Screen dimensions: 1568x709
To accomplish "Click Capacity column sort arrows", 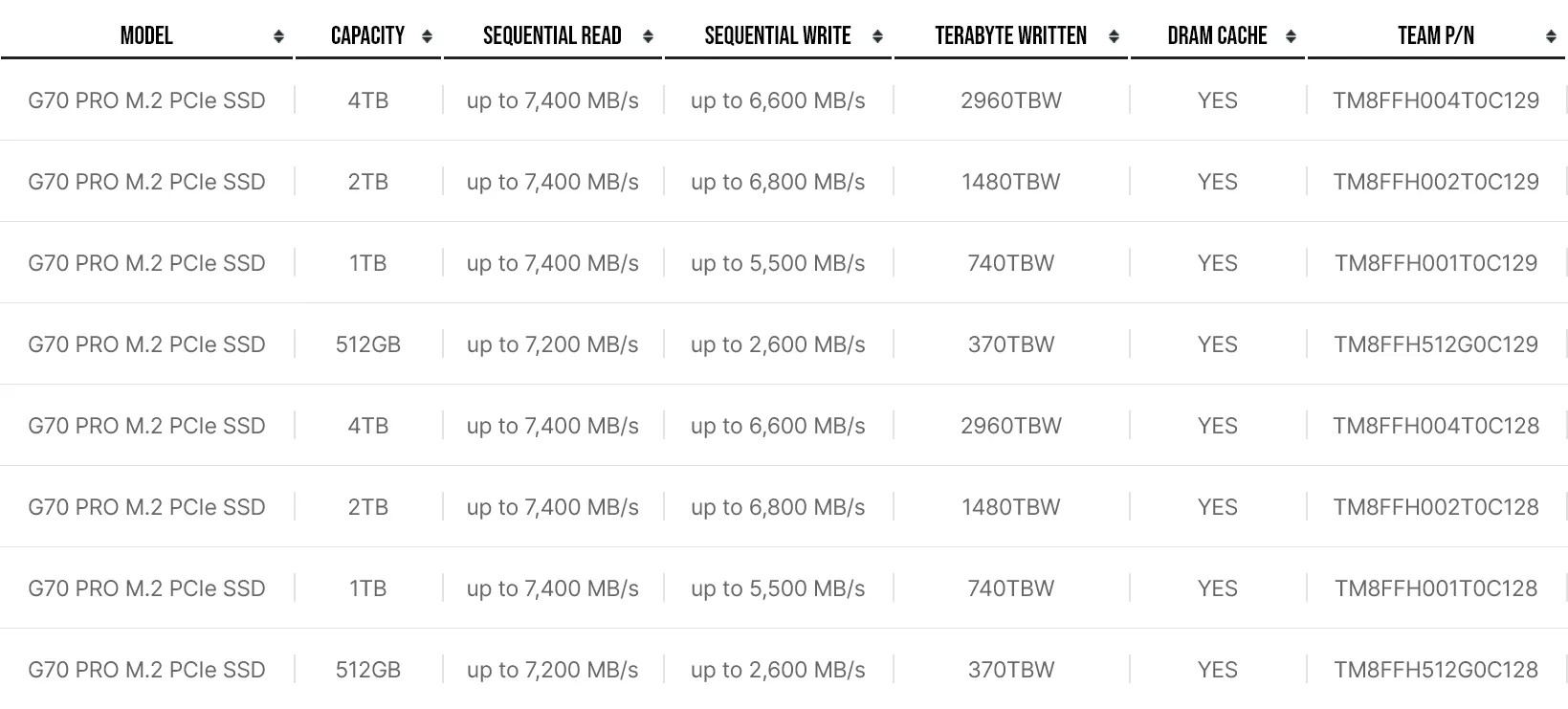I will coord(427,36).
